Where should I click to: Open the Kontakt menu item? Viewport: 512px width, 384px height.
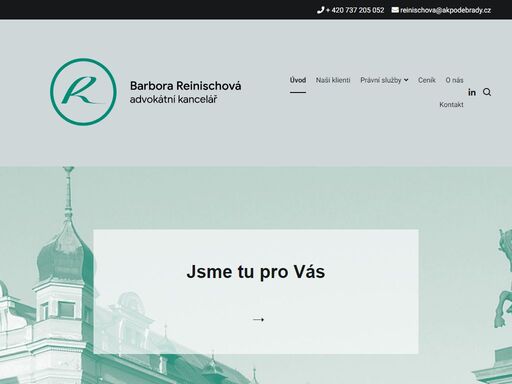[451, 105]
